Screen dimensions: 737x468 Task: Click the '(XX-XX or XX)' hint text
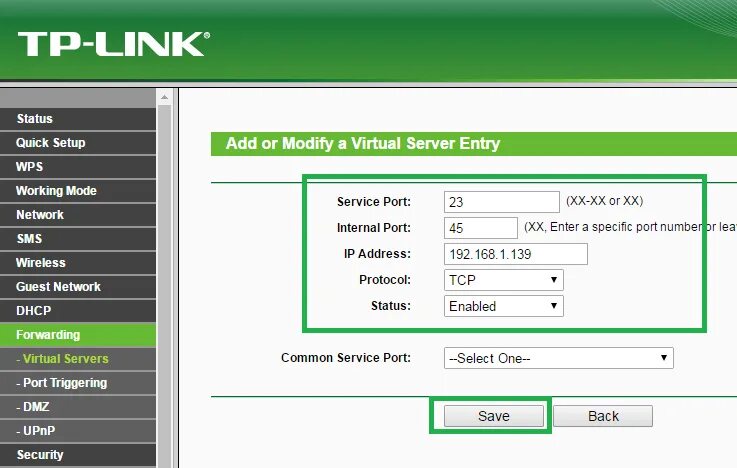pyautogui.click(x=604, y=201)
